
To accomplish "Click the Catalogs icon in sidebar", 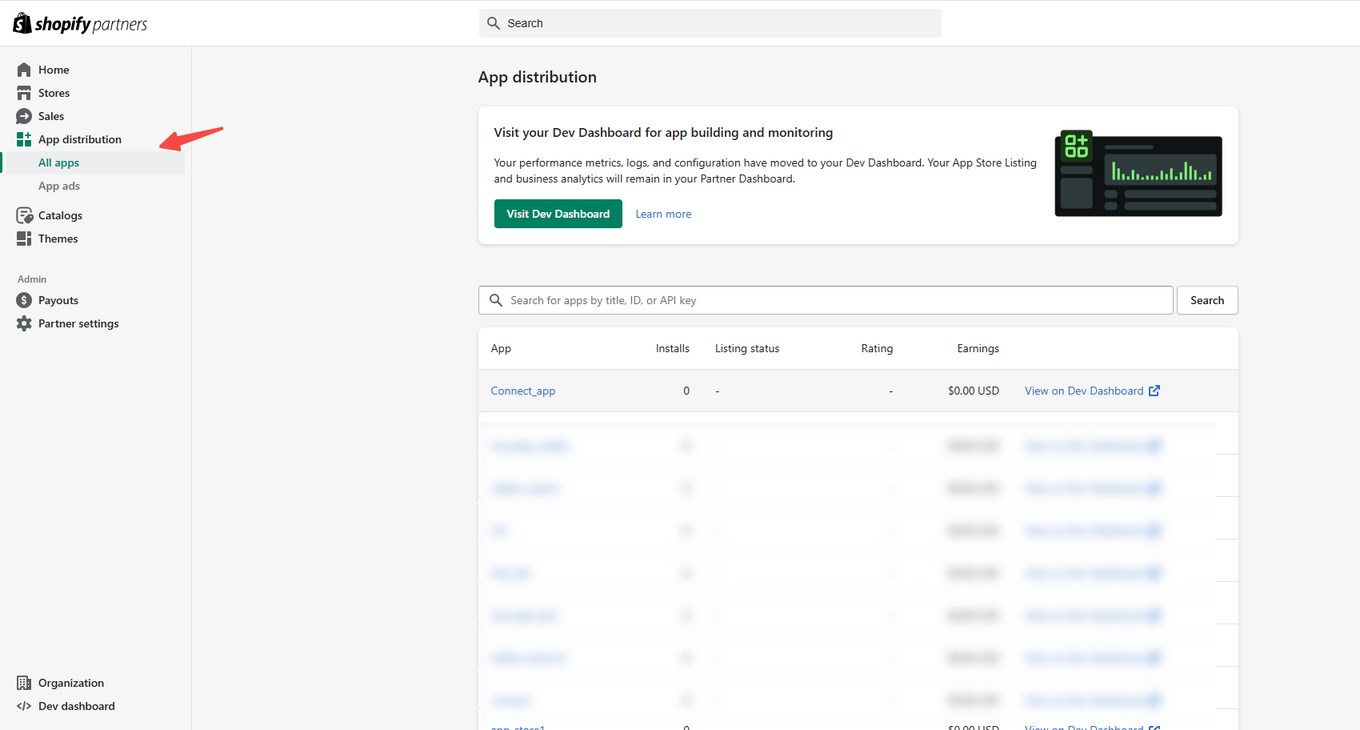I will coord(24,215).
